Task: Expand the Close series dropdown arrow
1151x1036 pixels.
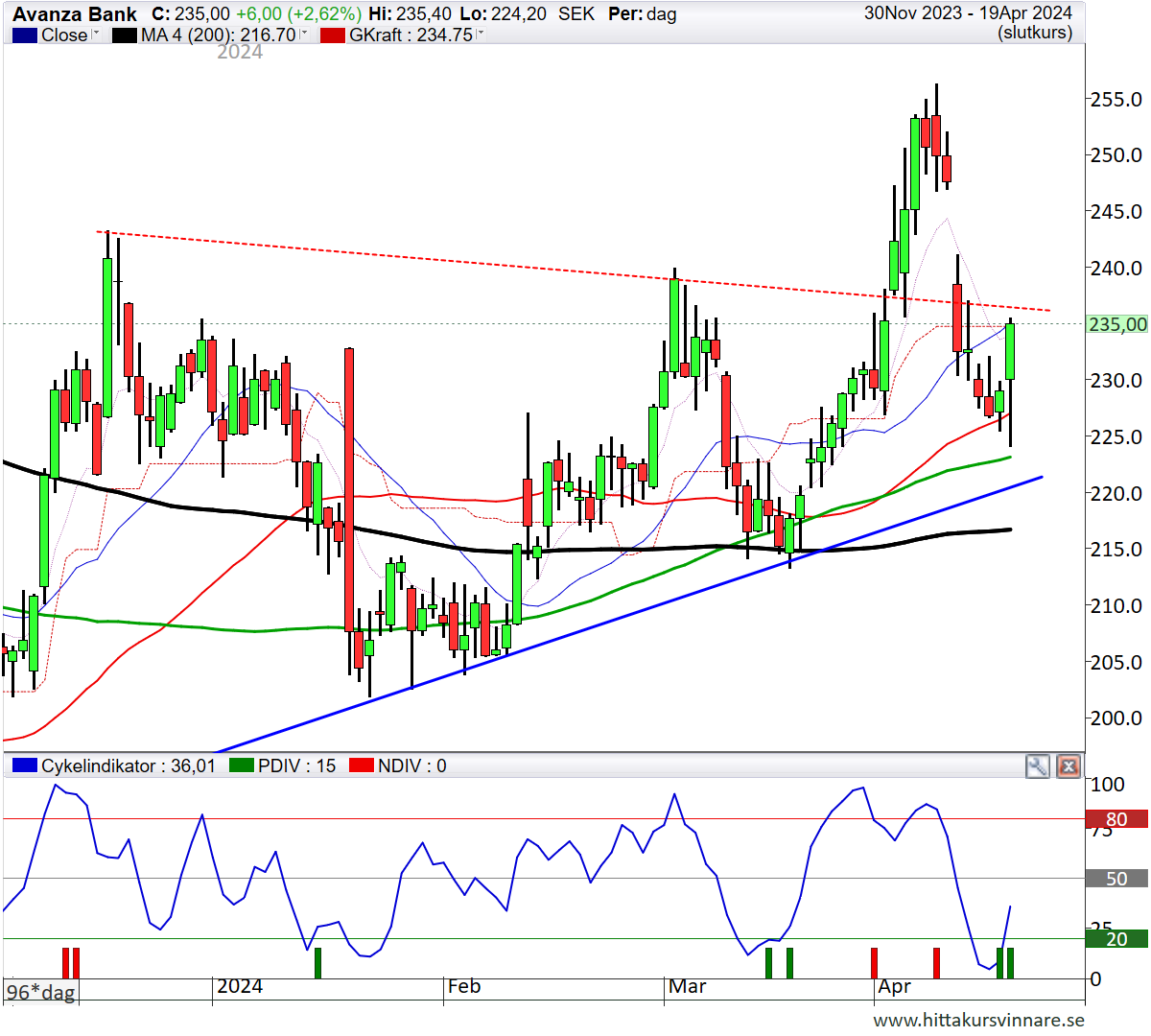Action: 96,34
